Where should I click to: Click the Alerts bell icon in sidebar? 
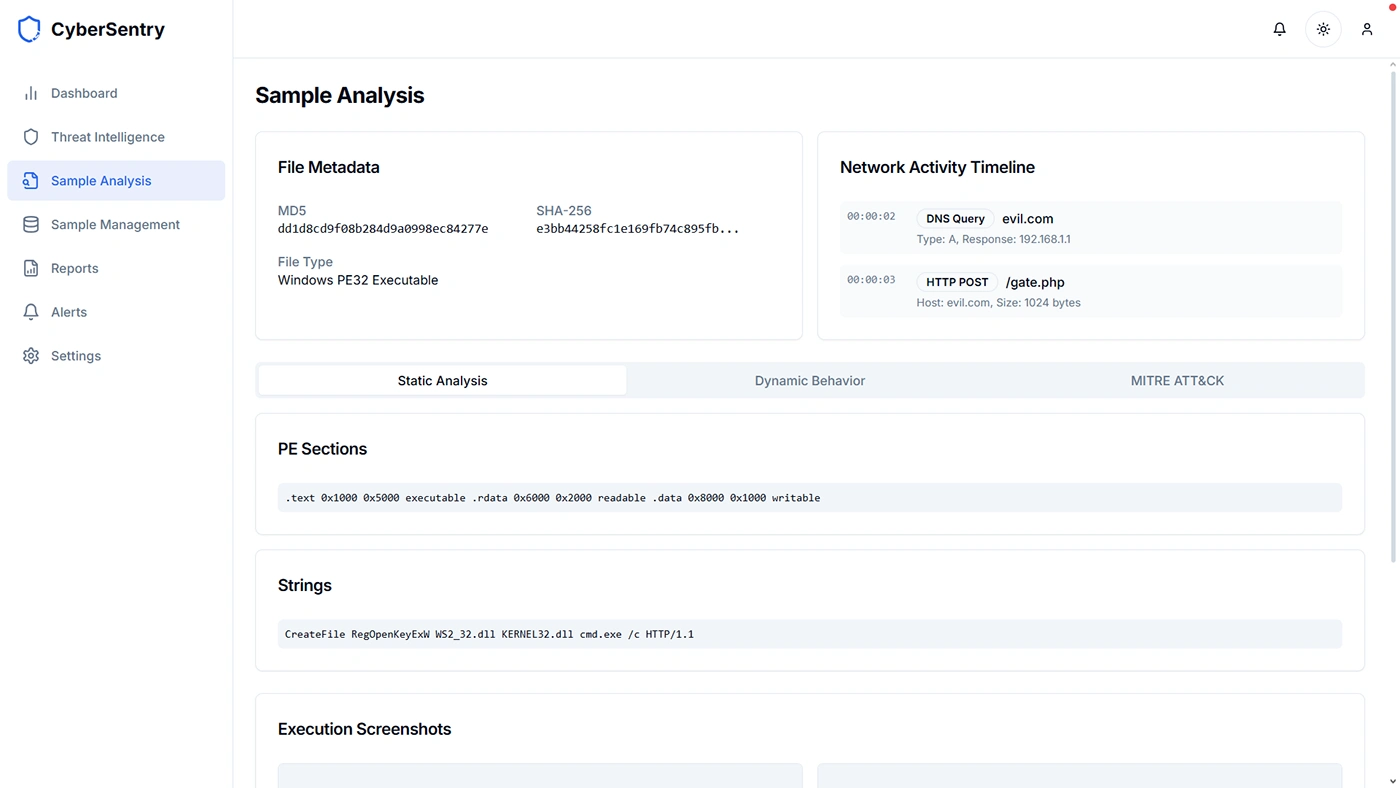point(31,312)
